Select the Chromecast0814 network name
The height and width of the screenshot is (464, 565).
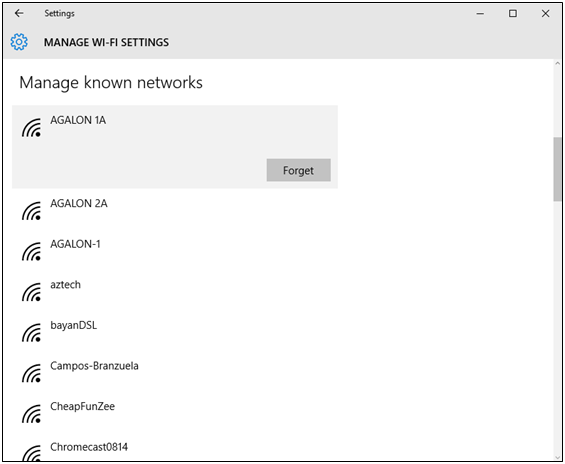[89, 447]
